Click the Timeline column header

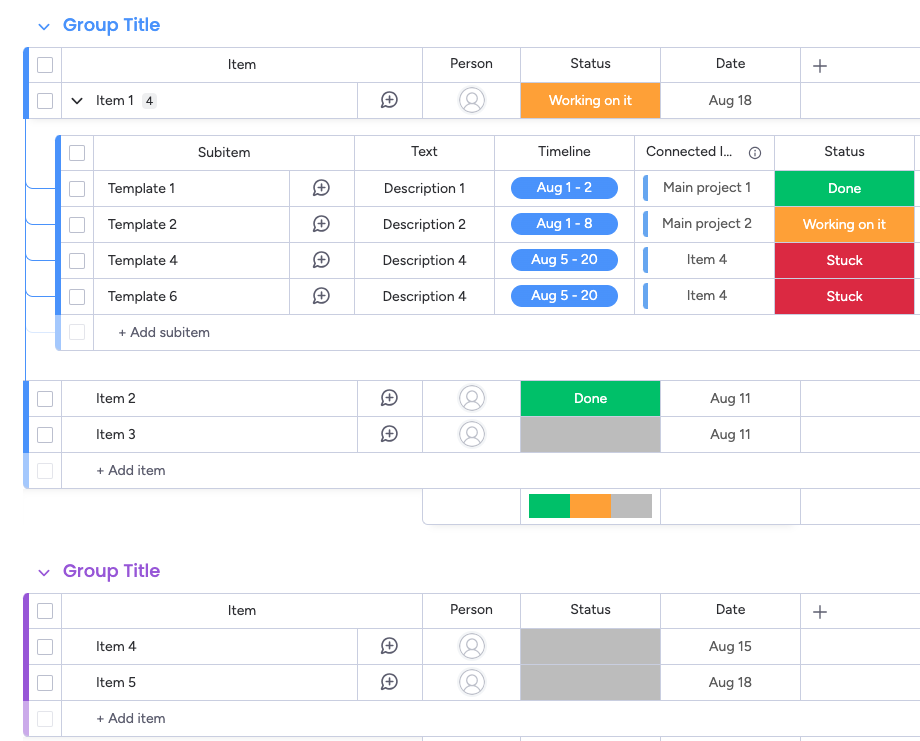click(564, 152)
